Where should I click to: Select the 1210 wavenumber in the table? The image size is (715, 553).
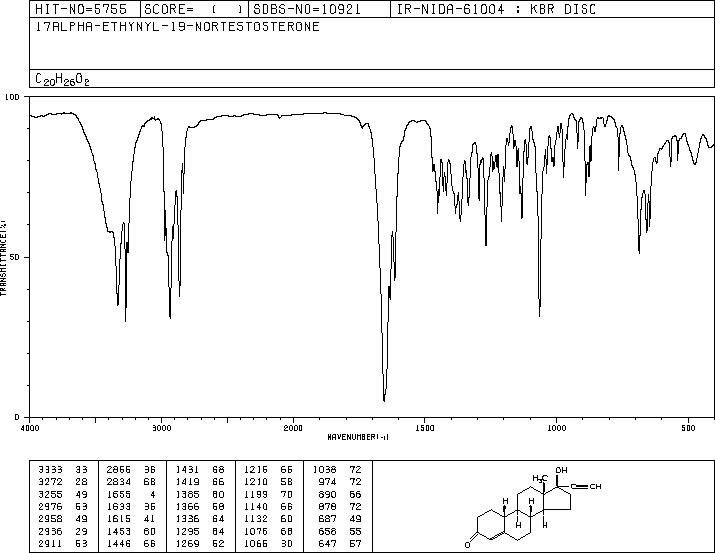256,482
